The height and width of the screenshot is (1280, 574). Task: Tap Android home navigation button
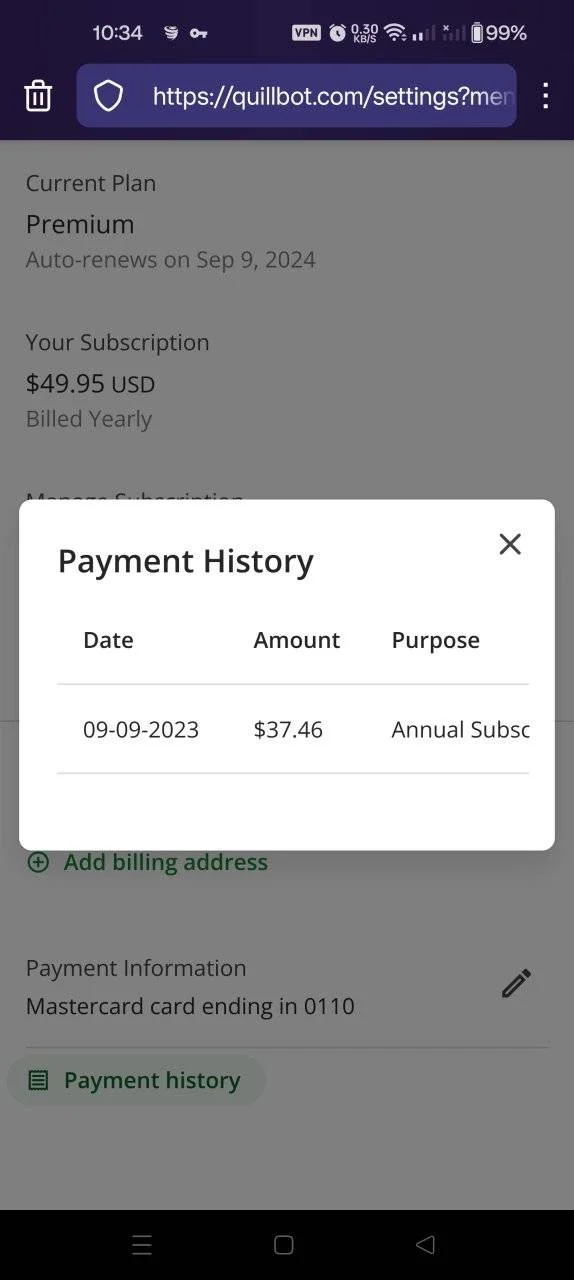coord(284,1245)
